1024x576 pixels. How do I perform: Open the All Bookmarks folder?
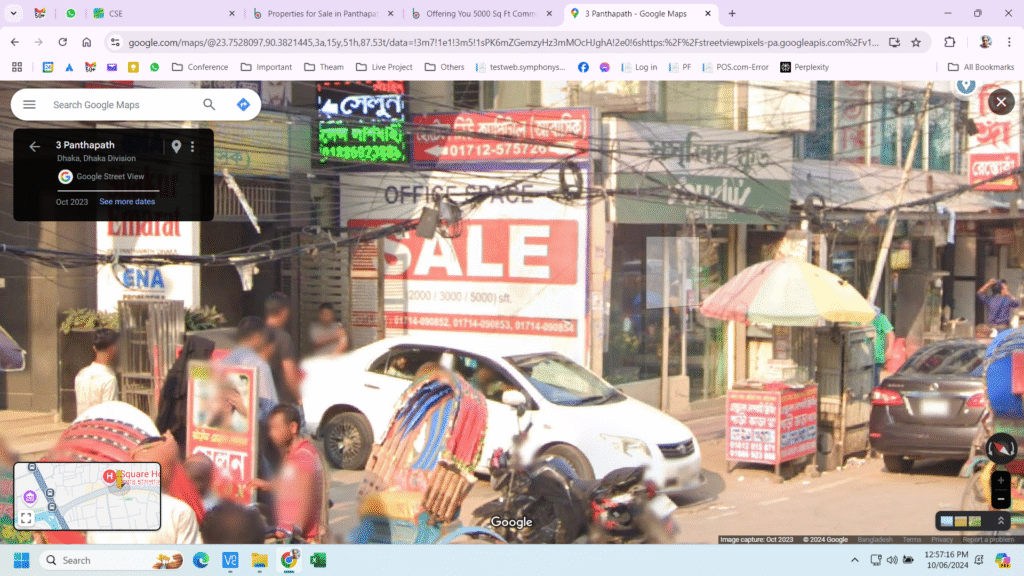pos(981,67)
